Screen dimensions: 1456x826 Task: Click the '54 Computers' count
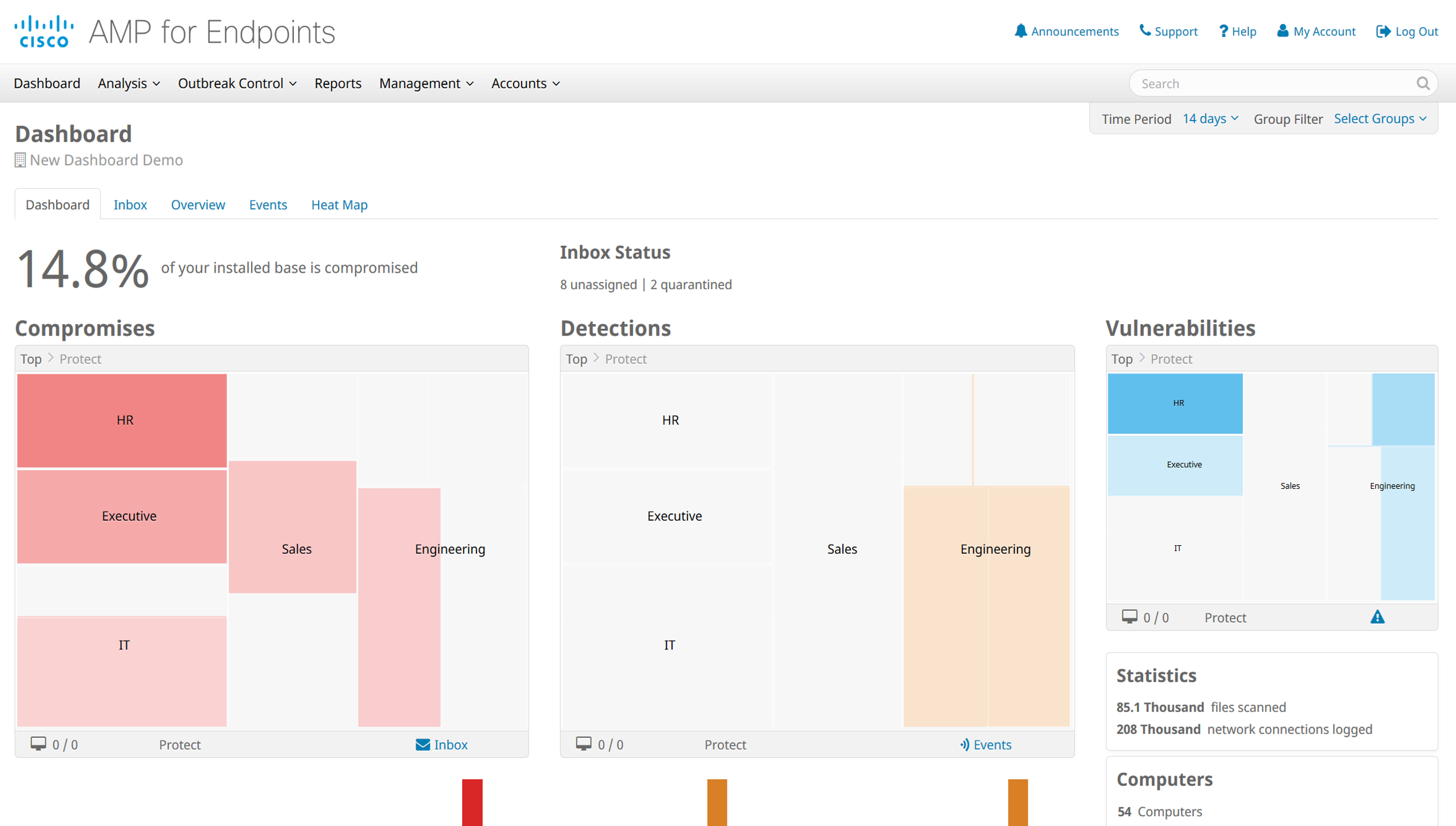[x=1160, y=812]
